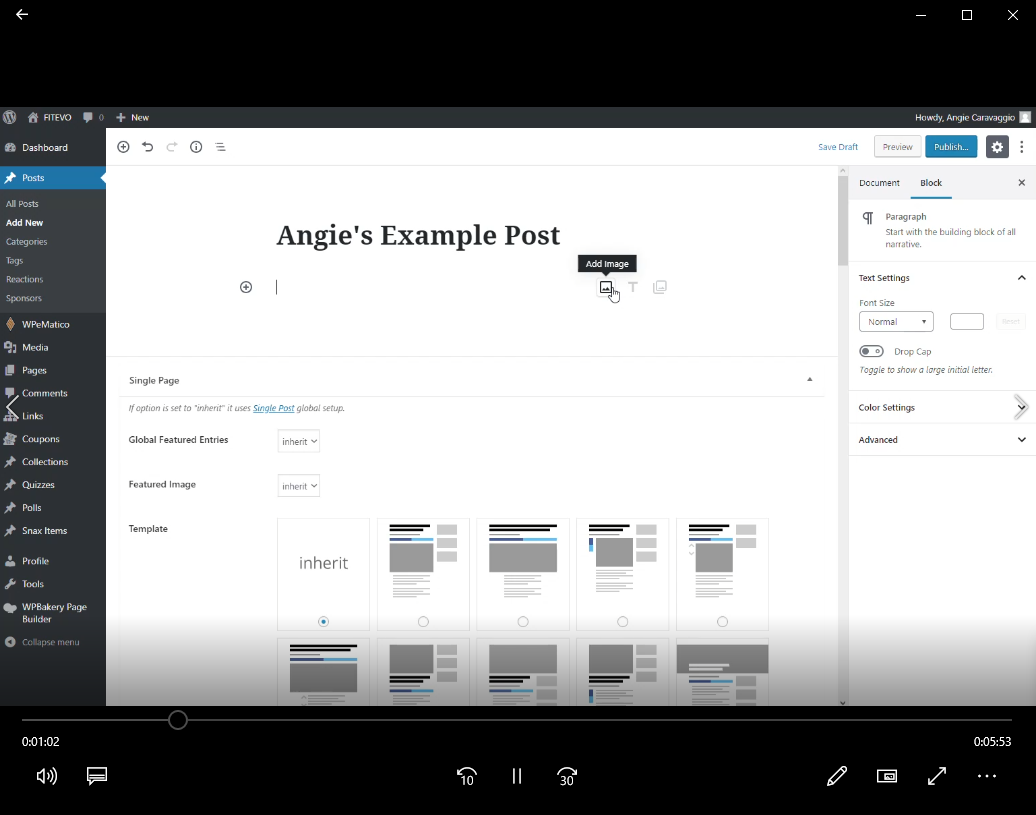
Task: Open the Global Featured Entries inherit dropdown
Action: click(299, 441)
